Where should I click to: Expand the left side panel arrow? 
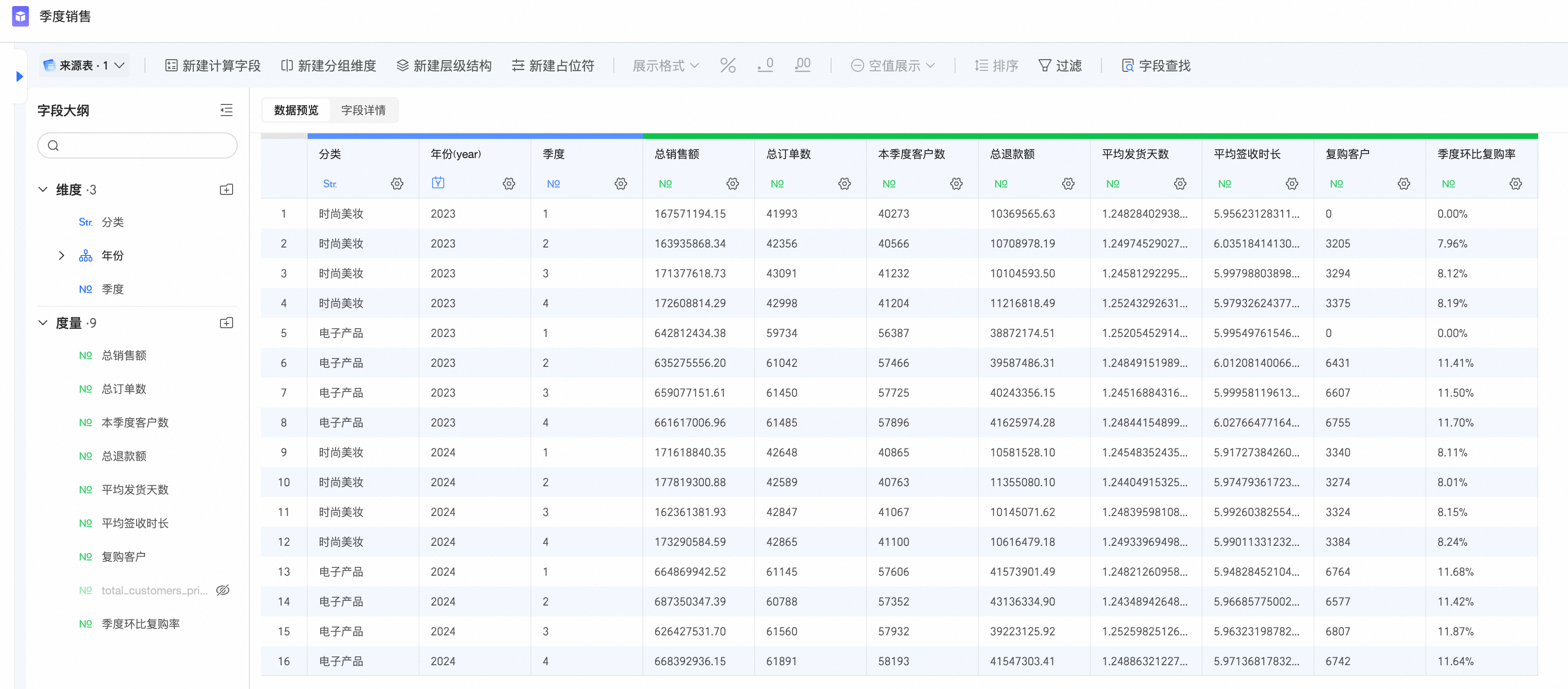click(20, 77)
